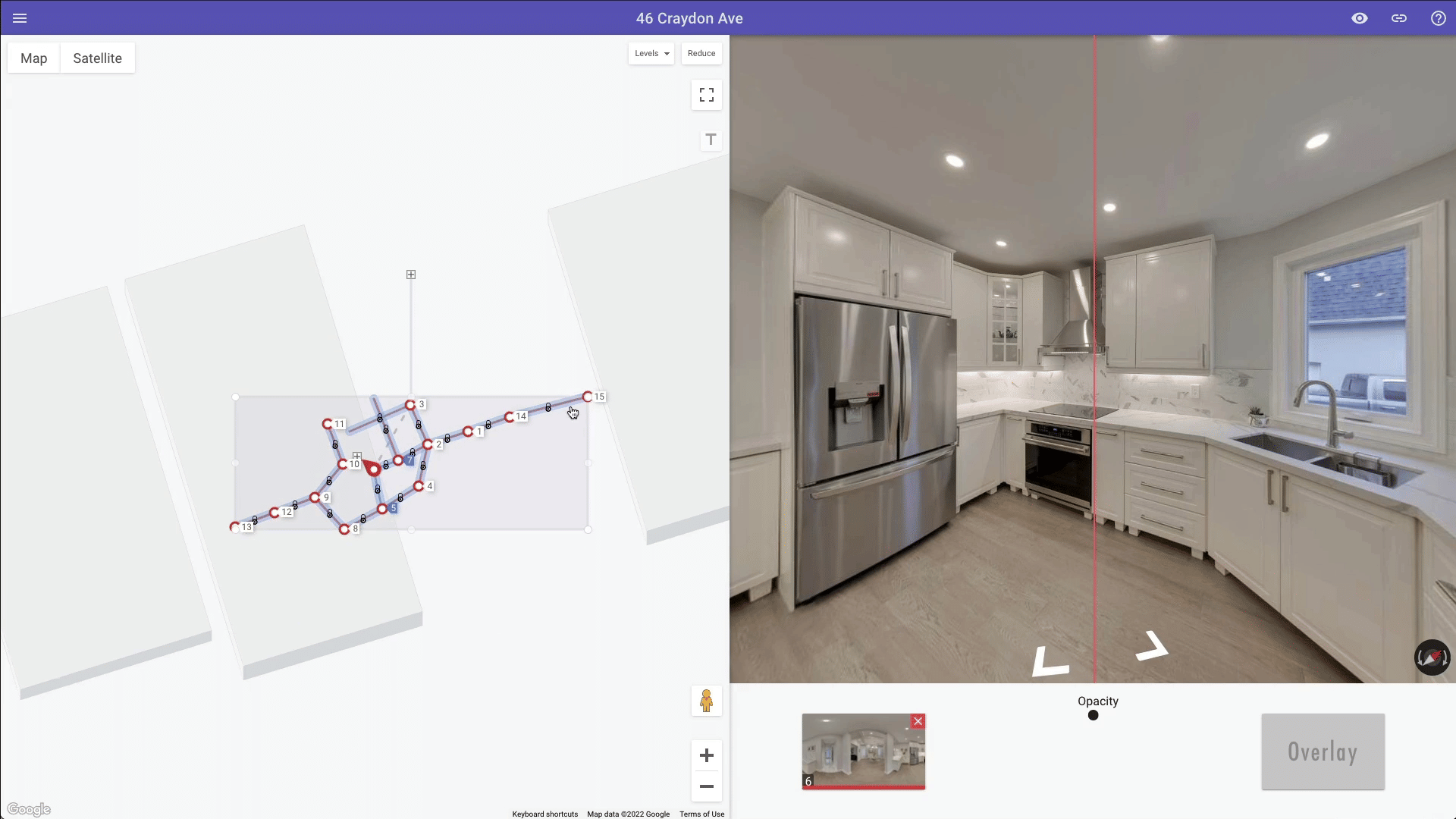Click node 15 on the floor plan

point(588,397)
